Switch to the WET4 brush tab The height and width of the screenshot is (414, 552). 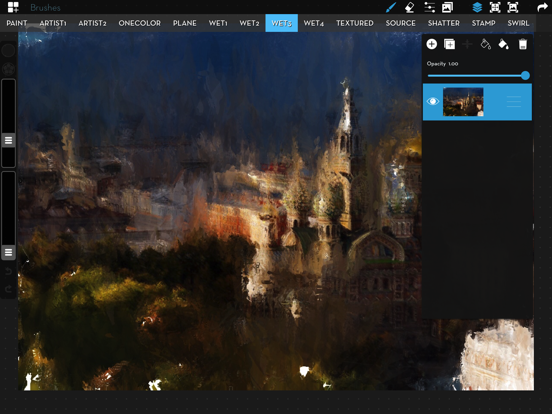click(x=314, y=23)
